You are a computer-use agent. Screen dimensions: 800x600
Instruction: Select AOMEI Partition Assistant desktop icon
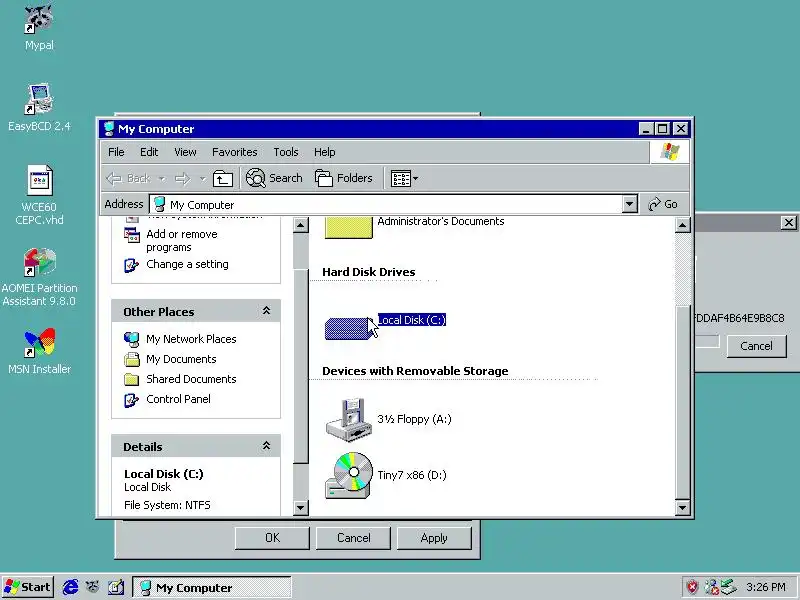point(39,278)
